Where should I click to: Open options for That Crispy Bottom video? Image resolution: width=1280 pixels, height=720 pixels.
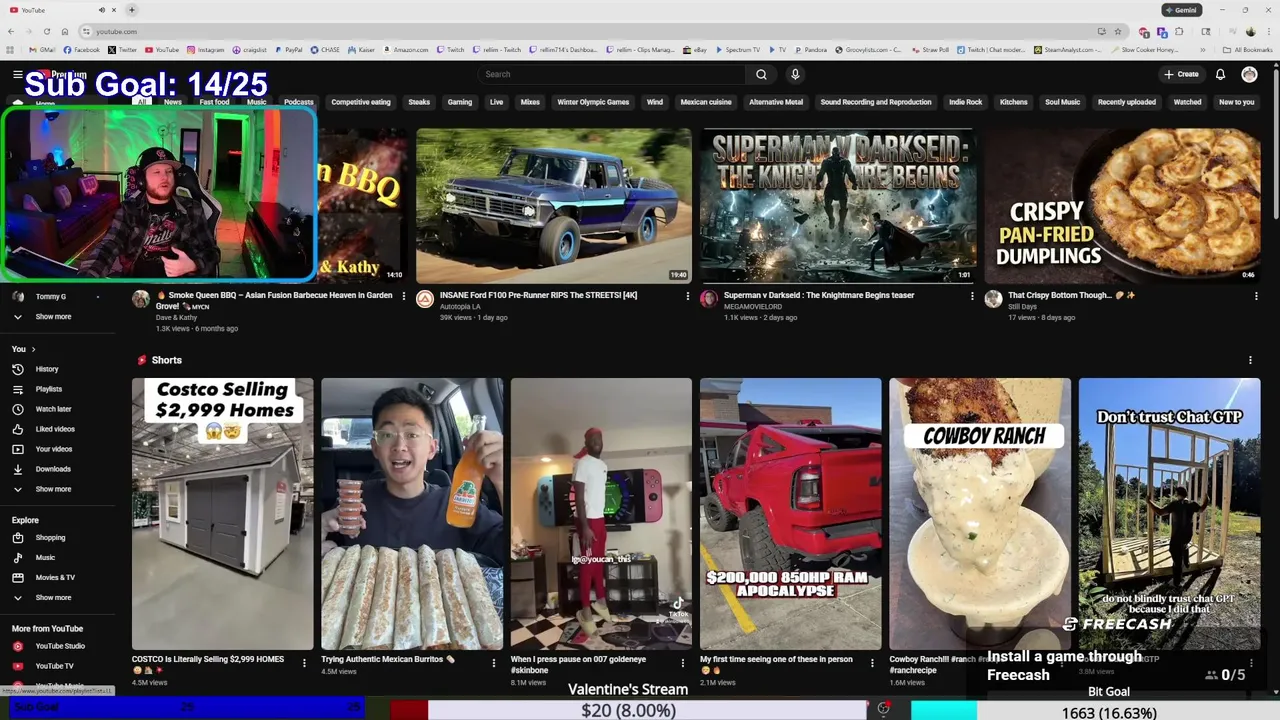coord(1256,296)
